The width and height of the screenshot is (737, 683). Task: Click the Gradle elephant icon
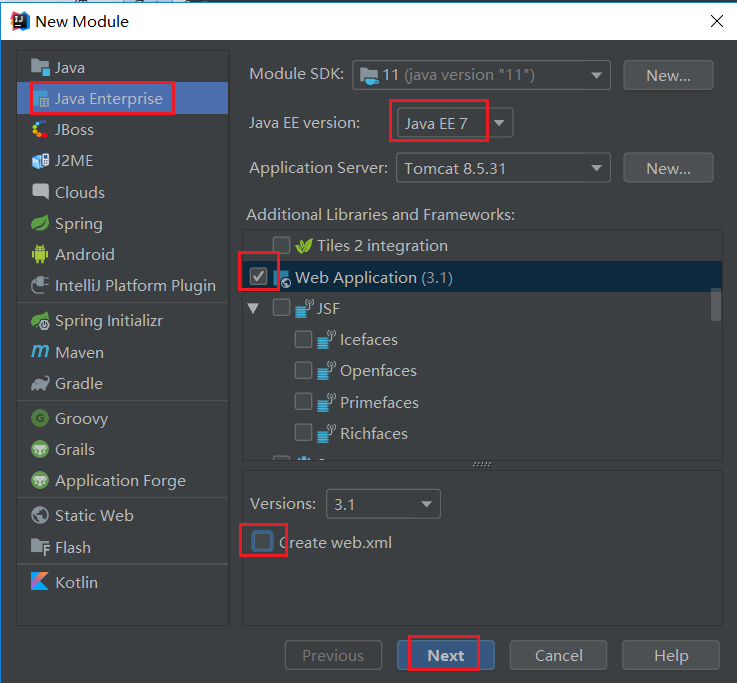tap(40, 384)
